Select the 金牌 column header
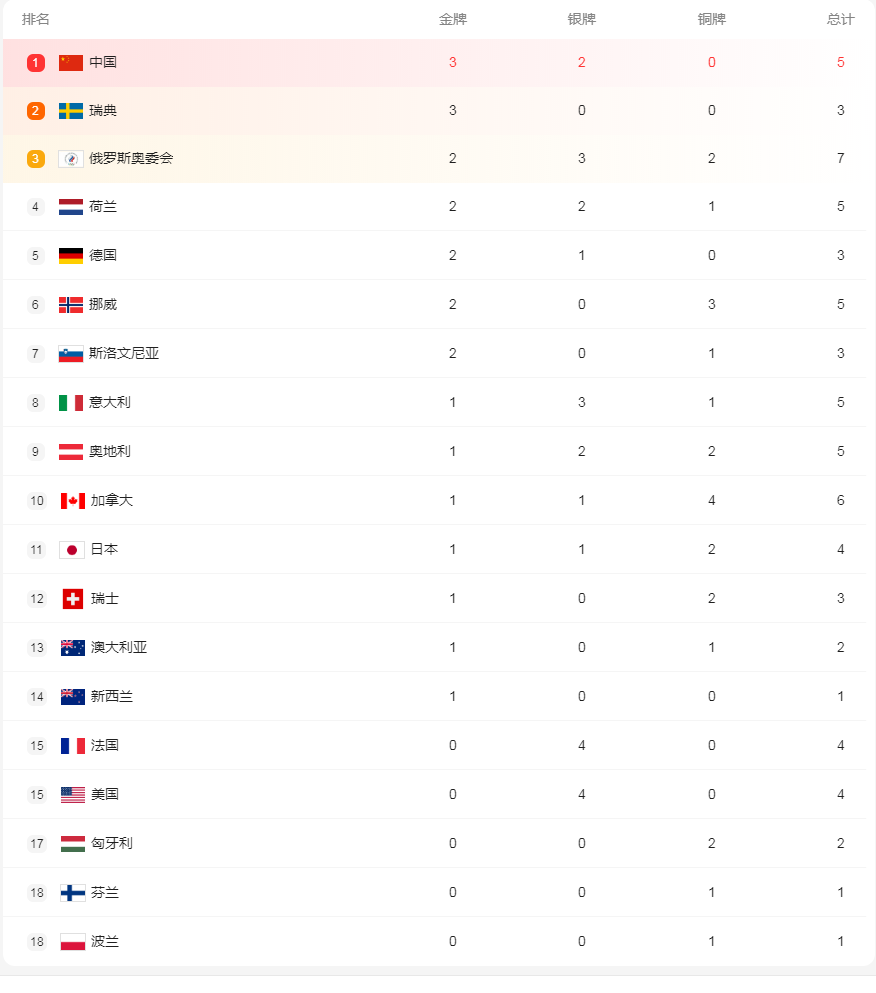The height and width of the screenshot is (993, 876). 453,20
